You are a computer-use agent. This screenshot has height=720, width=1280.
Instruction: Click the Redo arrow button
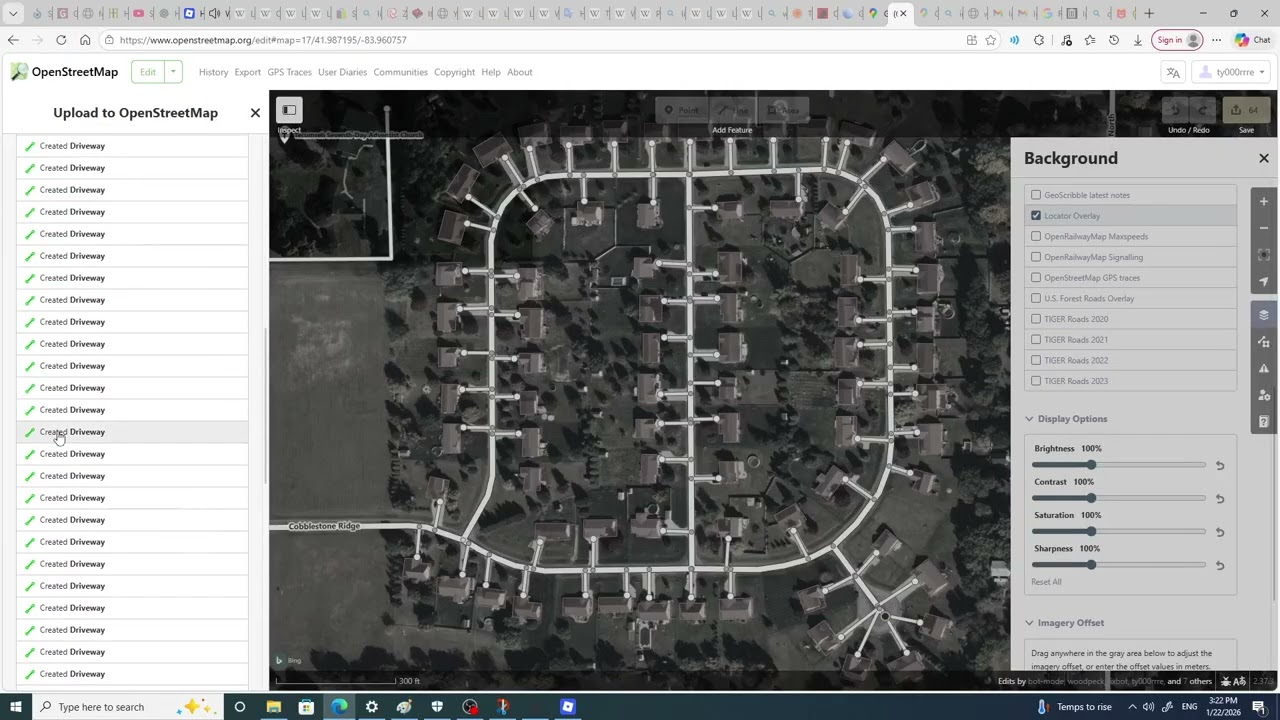[1202, 110]
